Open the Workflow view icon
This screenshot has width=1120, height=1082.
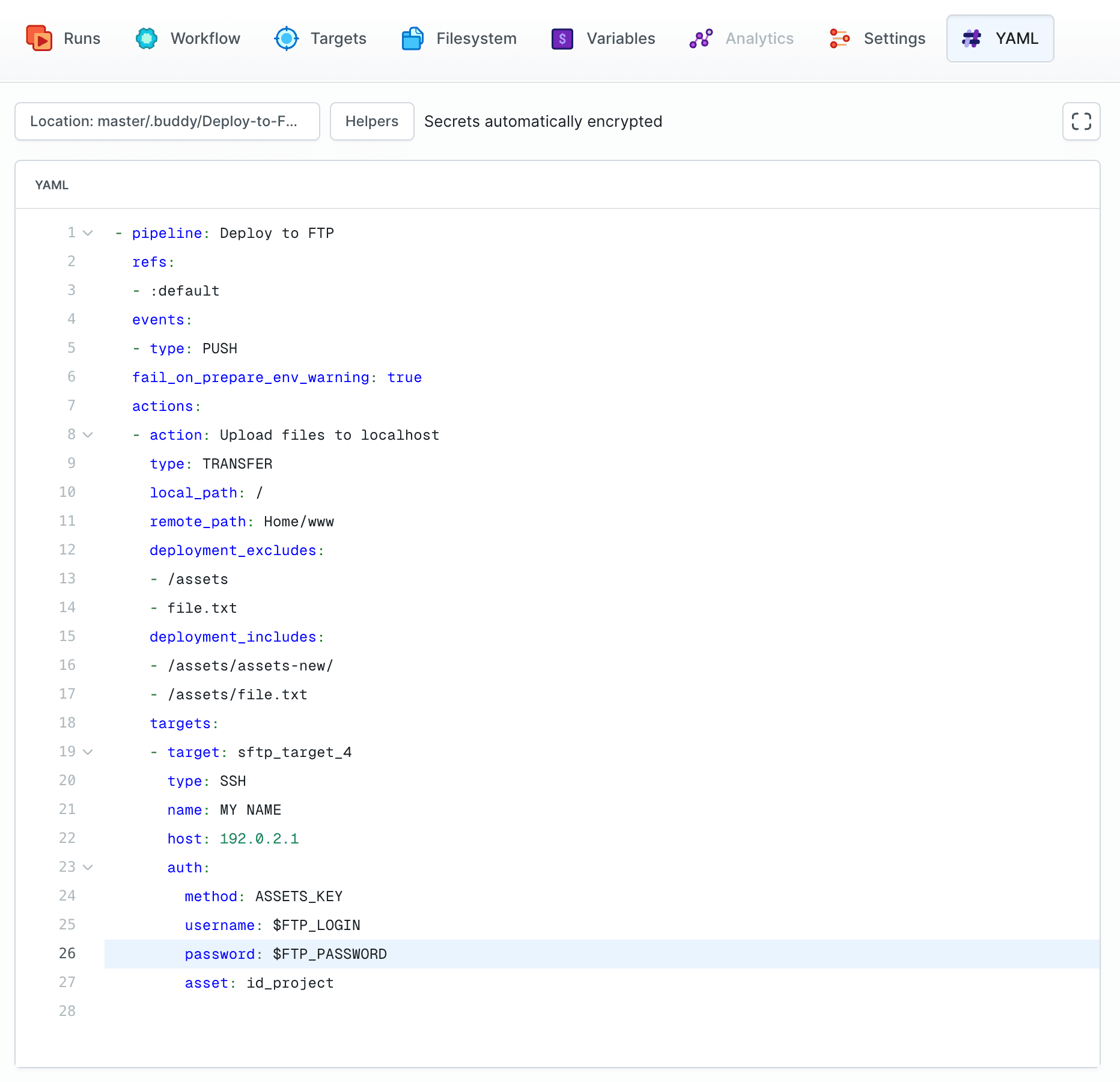[x=146, y=38]
